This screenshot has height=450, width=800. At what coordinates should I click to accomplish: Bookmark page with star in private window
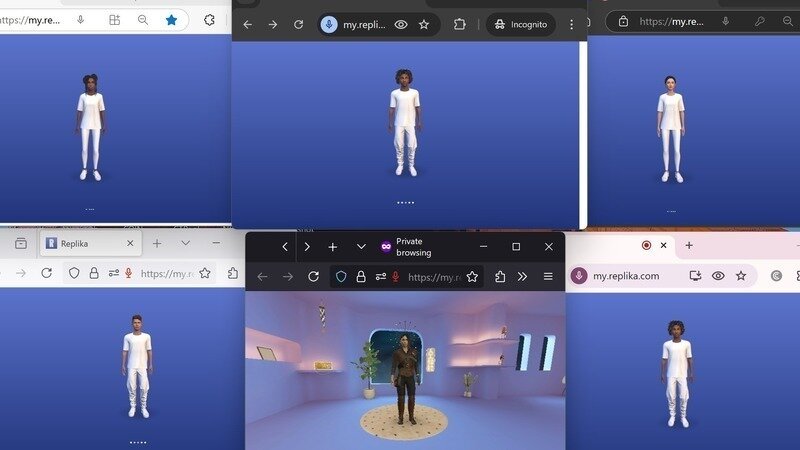pyautogui.click(x=472, y=277)
